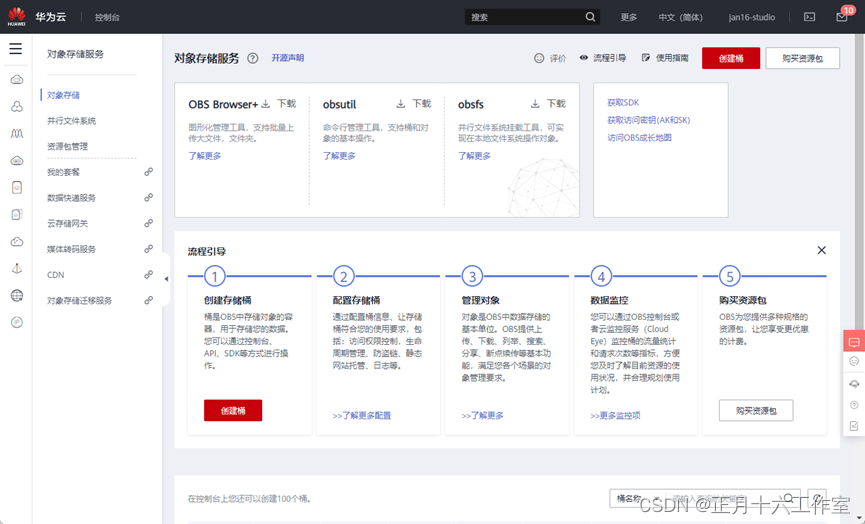Open the 桶名称 search filter dropdown
Screen dimensions: 865x524
637,499
